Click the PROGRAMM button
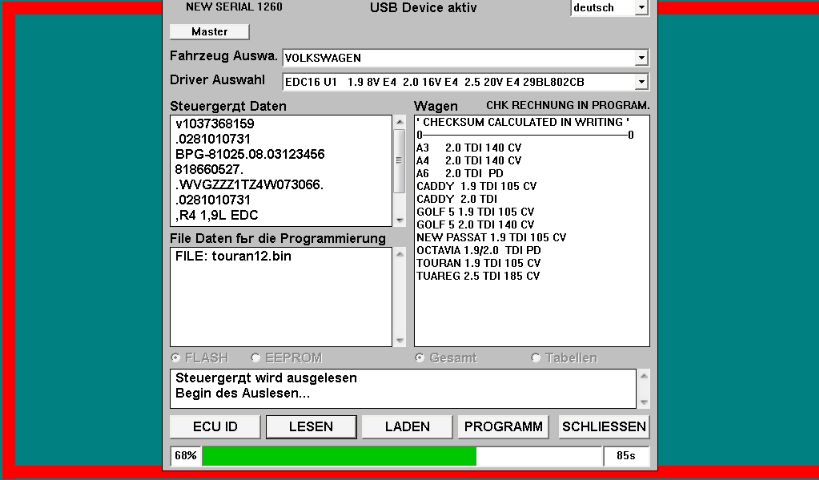The image size is (819, 480). coord(503,427)
